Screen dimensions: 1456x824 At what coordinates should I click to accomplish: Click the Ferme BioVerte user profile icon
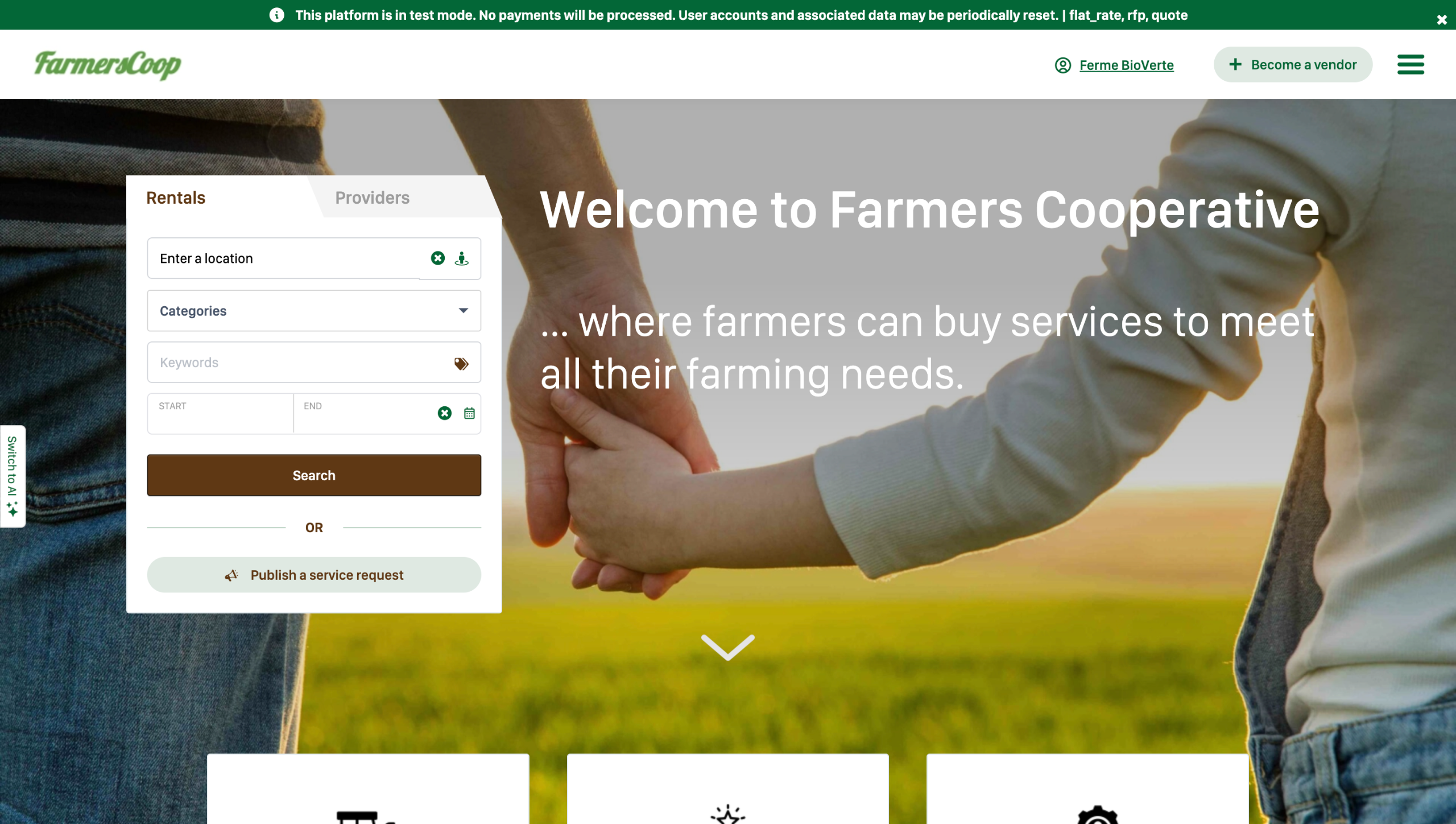pos(1062,65)
